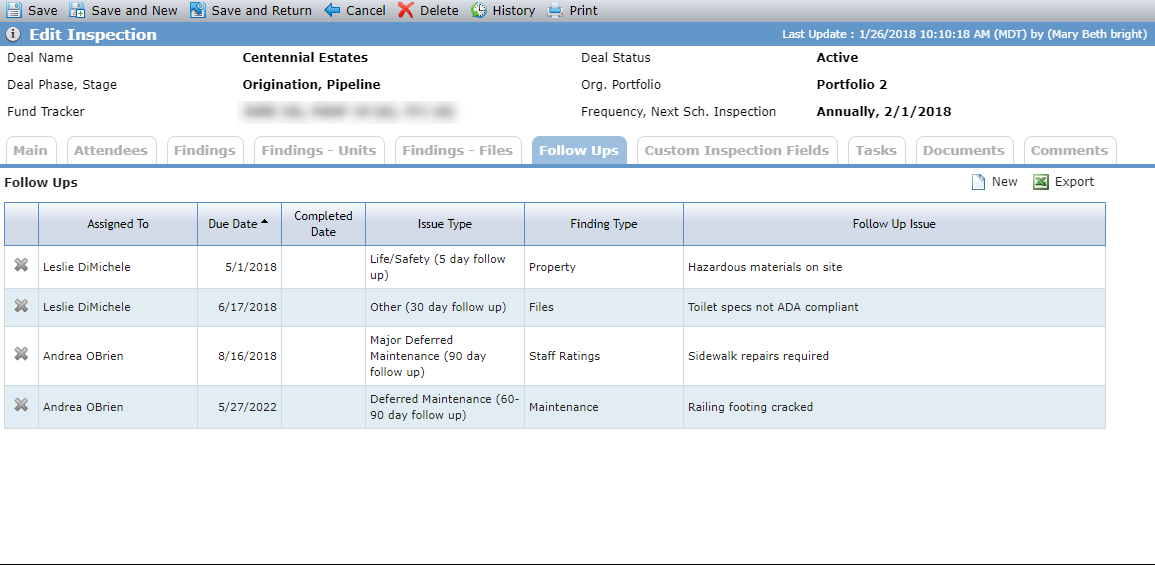Click the Maintenance finding type cell
This screenshot has height=565, width=1155.
(604, 407)
